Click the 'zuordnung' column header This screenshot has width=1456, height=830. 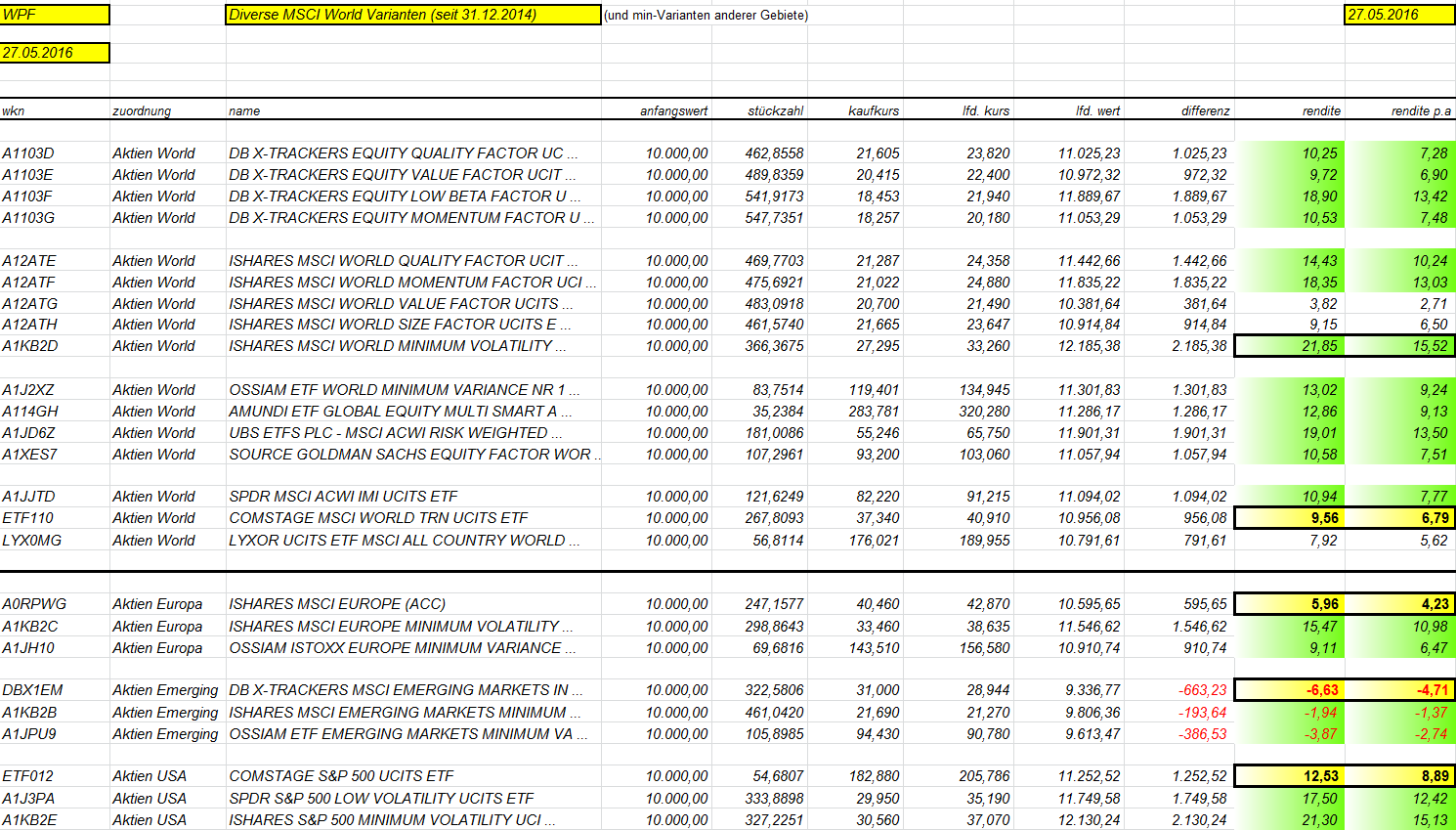click(x=142, y=111)
